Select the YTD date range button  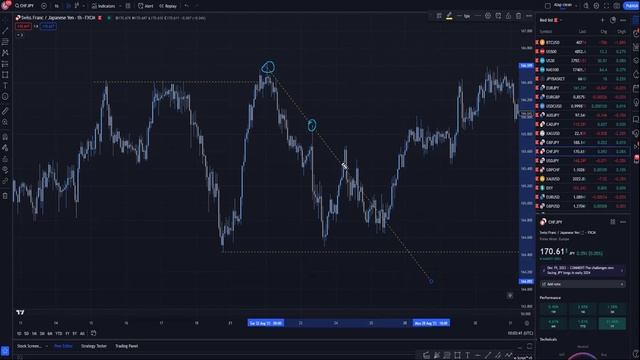[59, 333]
